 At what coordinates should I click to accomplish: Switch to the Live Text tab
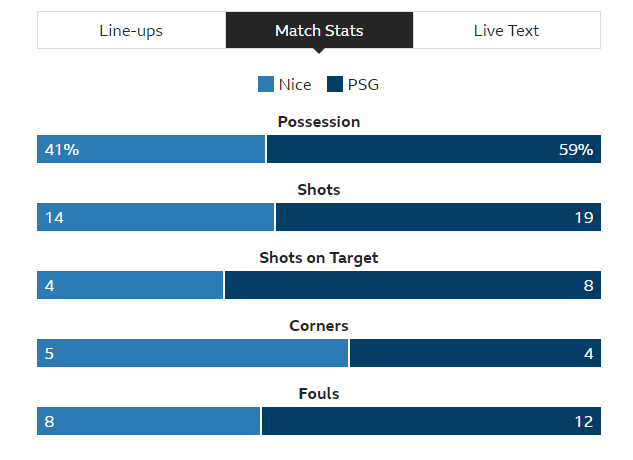(x=507, y=30)
